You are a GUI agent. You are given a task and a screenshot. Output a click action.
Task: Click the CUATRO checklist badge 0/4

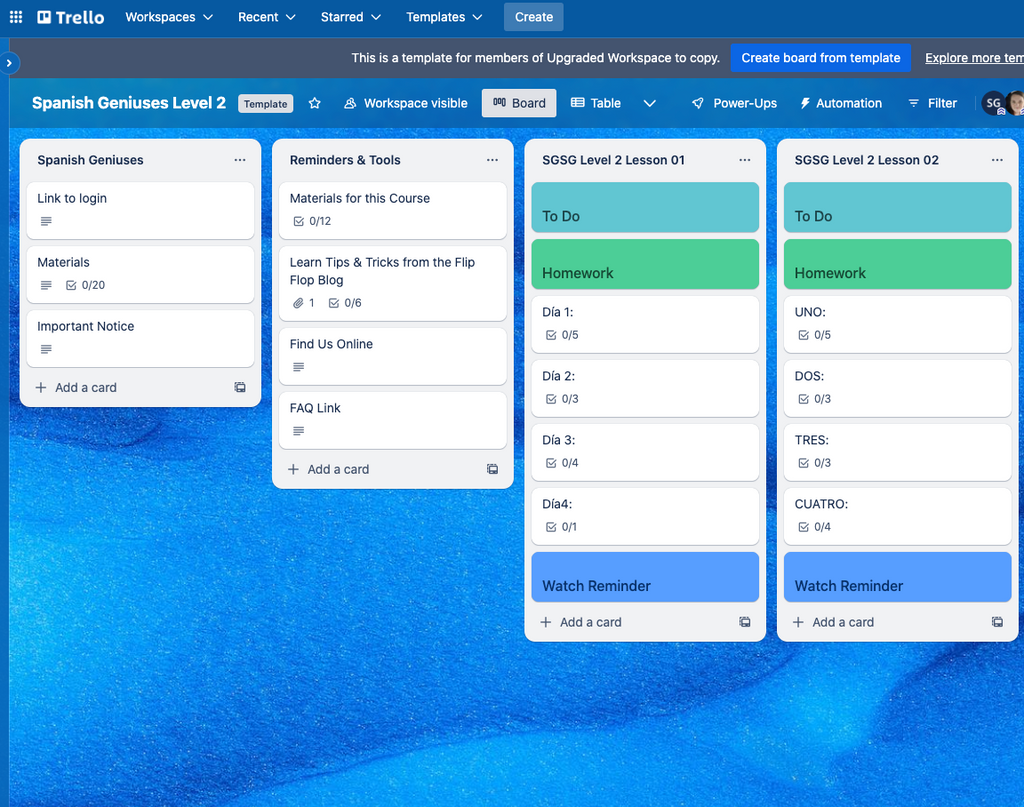813,527
